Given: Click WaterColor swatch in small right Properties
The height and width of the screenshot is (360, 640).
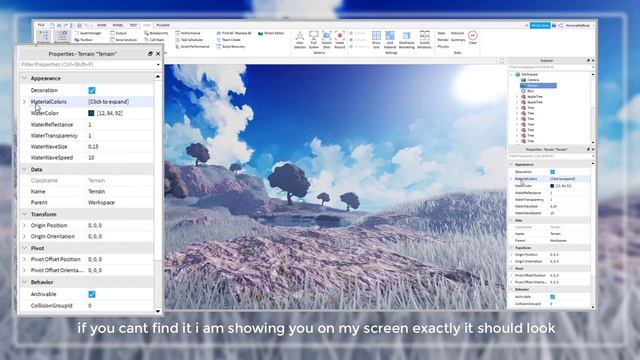Looking at the screenshot, I should (x=552, y=186).
